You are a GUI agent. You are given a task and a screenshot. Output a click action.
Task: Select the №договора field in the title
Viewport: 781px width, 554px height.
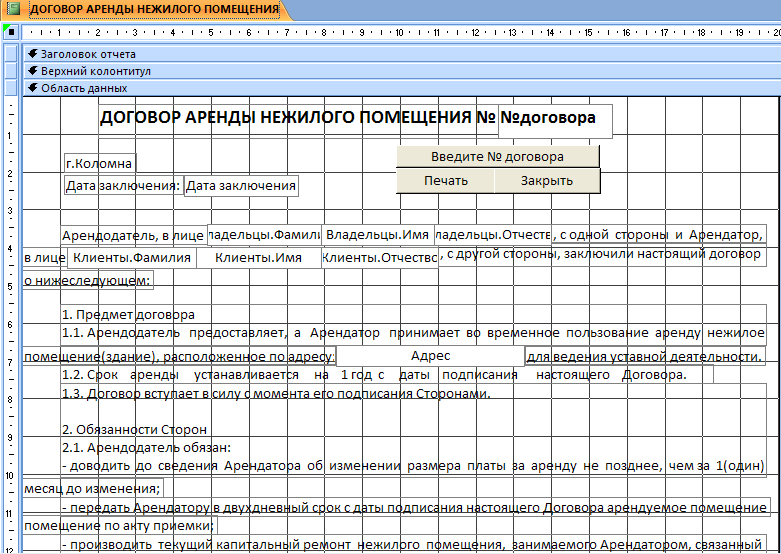[x=555, y=121]
